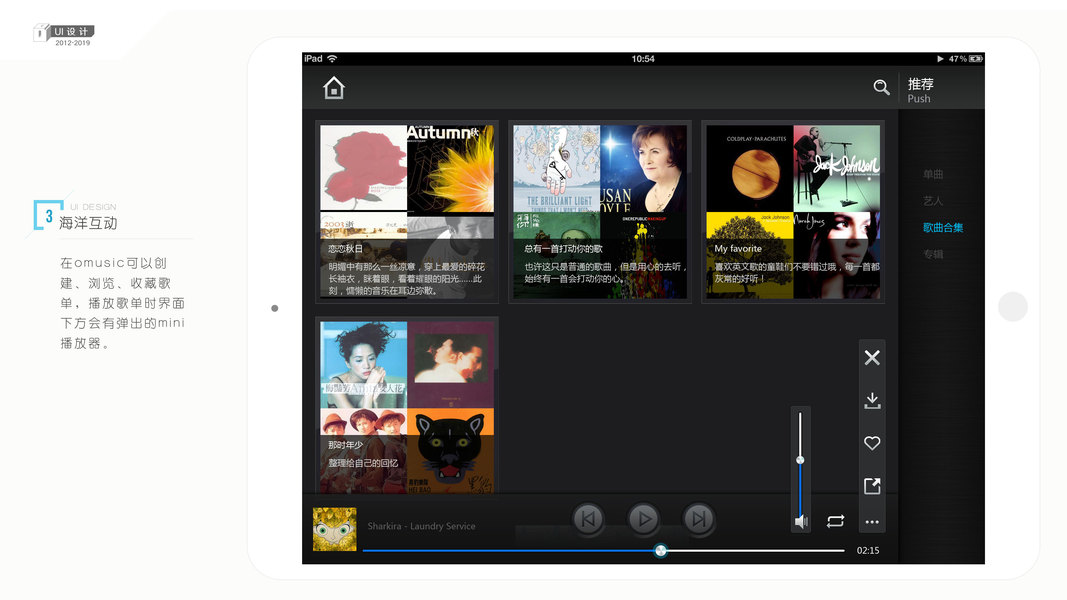Tap the Jack Johnson cover in My favorite
The image size is (1067, 600).
(x=836, y=168)
